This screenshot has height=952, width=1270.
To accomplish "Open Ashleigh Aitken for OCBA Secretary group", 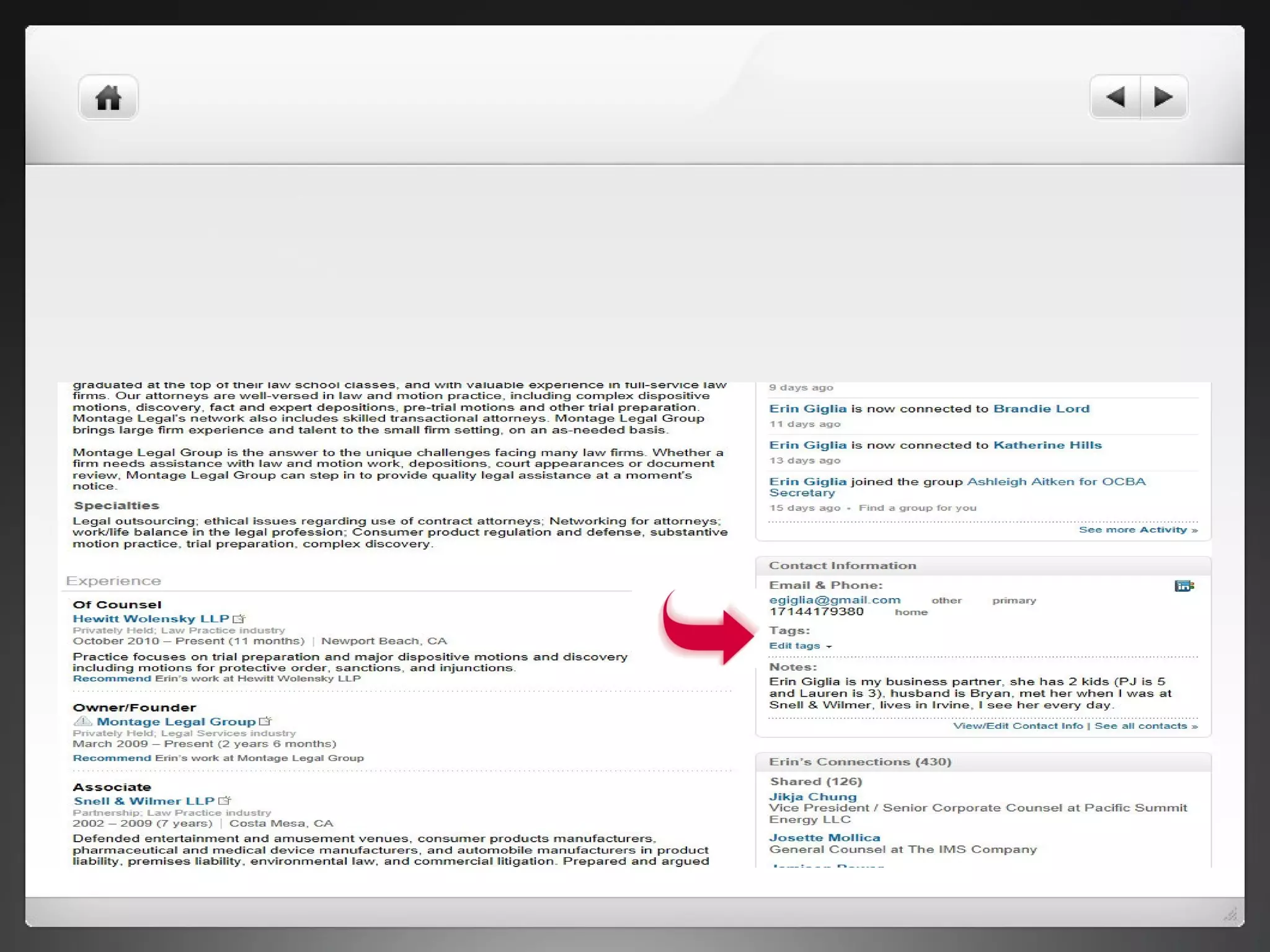I will click(x=1055, y=482).
